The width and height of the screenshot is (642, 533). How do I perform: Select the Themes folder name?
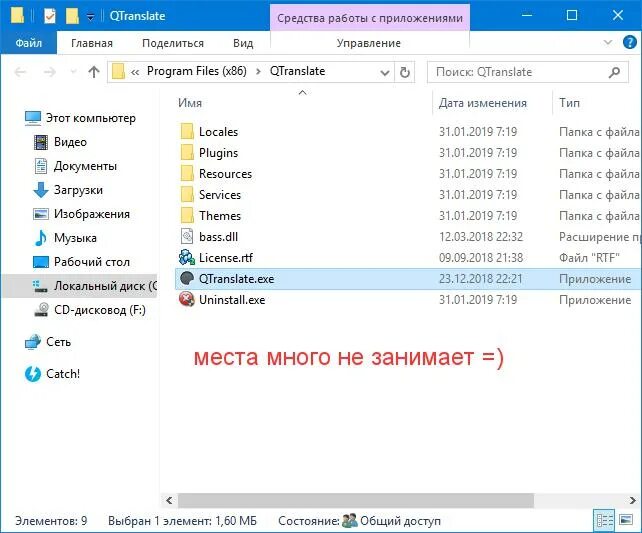pyautogui.click(x=220, y=216)
